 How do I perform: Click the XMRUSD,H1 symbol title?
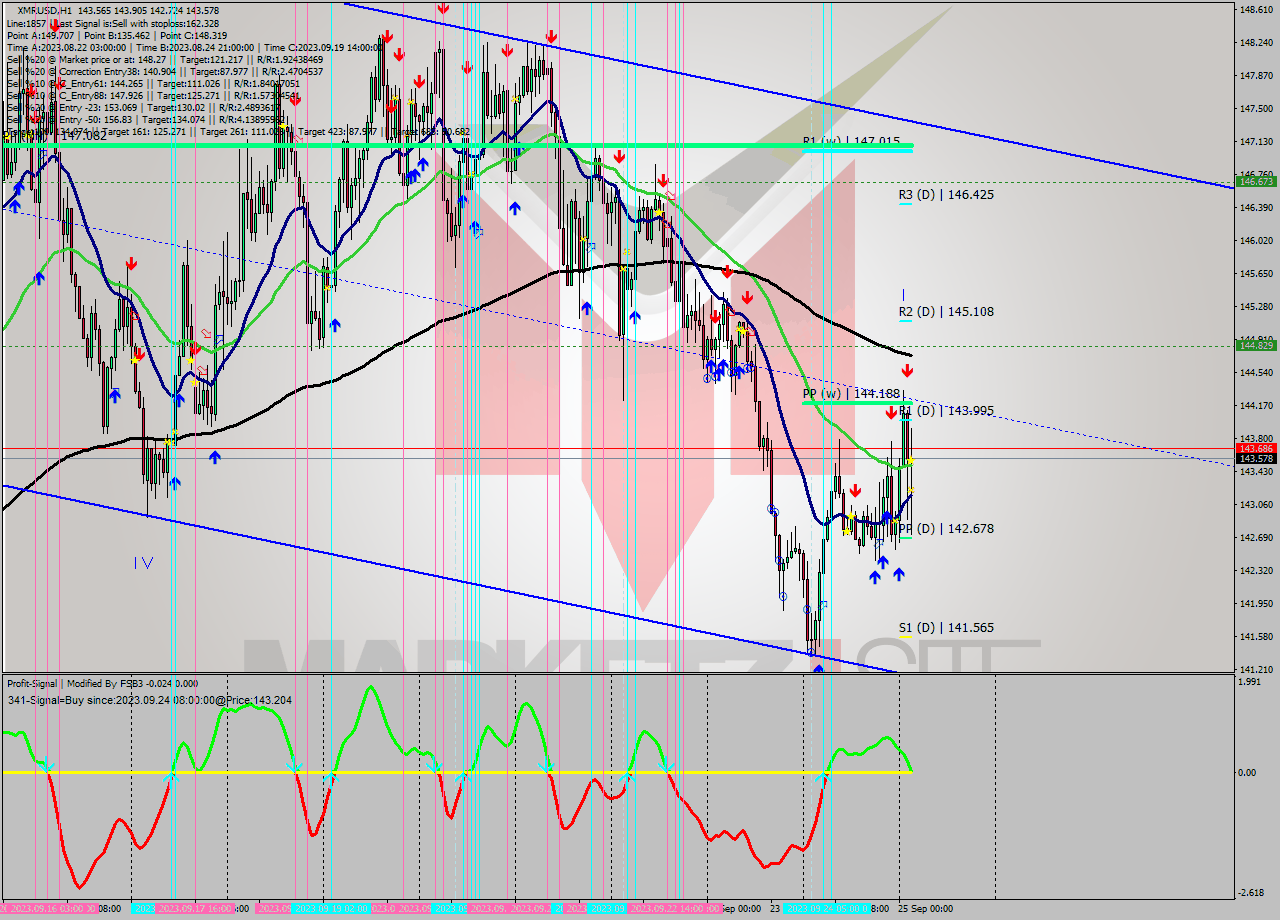pyautogui.click(x=46, y=9)
